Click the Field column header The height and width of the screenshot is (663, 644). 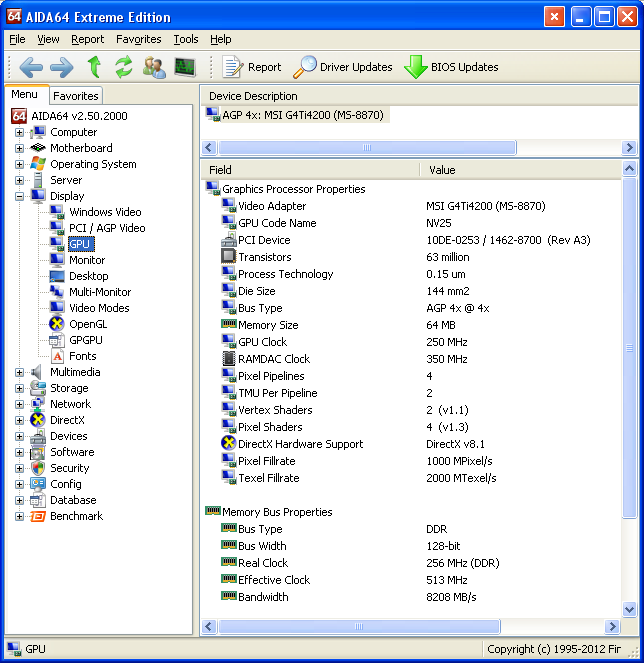point(311,170)
